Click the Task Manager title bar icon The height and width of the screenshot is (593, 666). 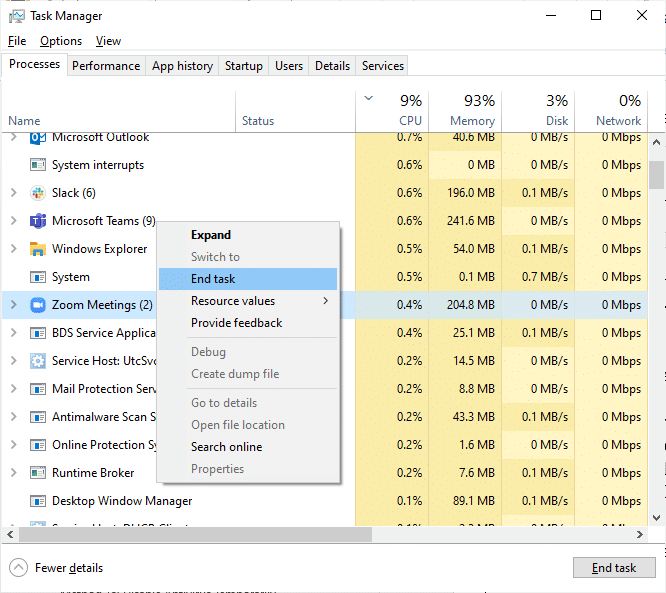click(16, 16)
